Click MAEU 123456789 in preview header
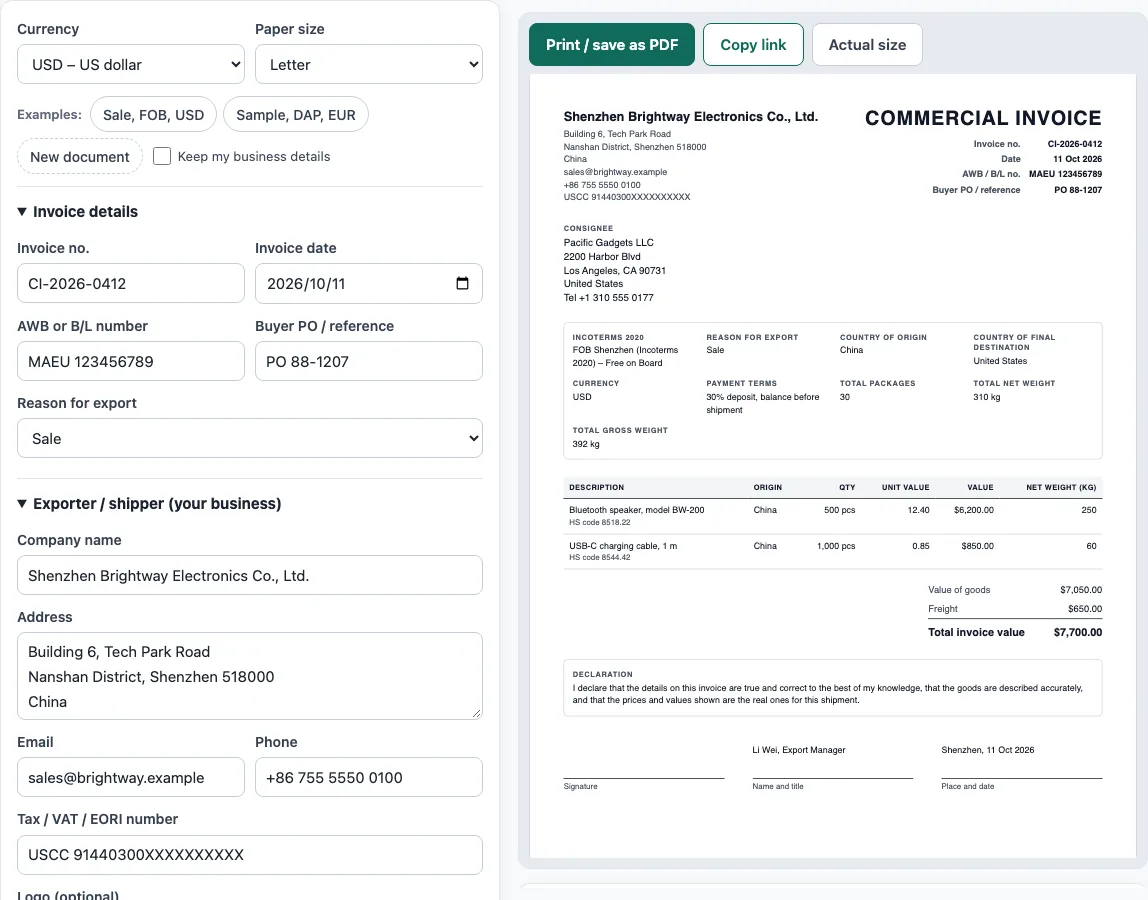 pyautogui.click(x=1065, y=174)
